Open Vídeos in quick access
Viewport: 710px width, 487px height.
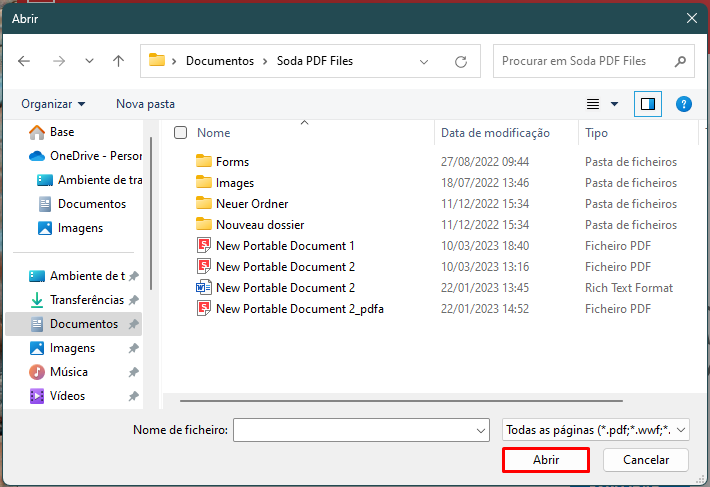coord(57,396)
